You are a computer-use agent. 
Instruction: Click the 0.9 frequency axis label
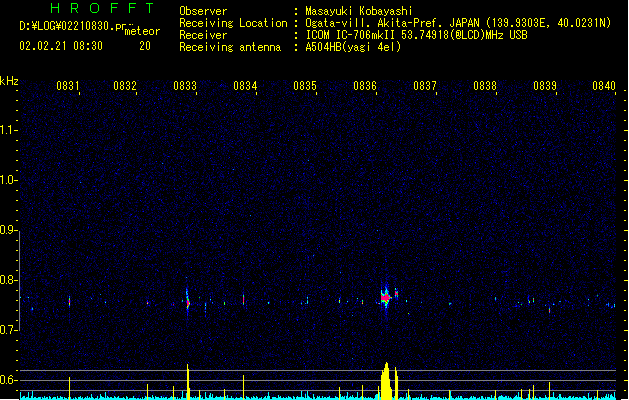8,230
